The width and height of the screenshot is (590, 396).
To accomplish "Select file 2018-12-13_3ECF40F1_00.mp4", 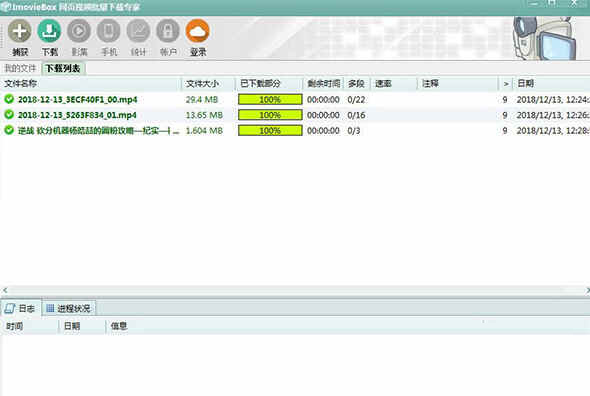I will 78,100.
